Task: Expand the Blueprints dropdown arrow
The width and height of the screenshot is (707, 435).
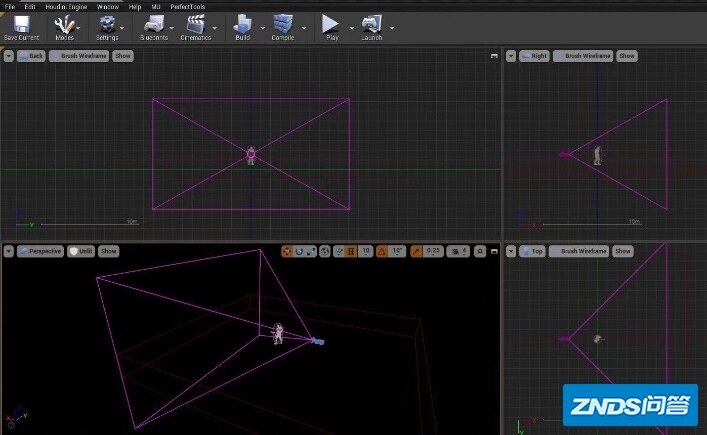Action: pyautogui.click(x=171, y=28)
